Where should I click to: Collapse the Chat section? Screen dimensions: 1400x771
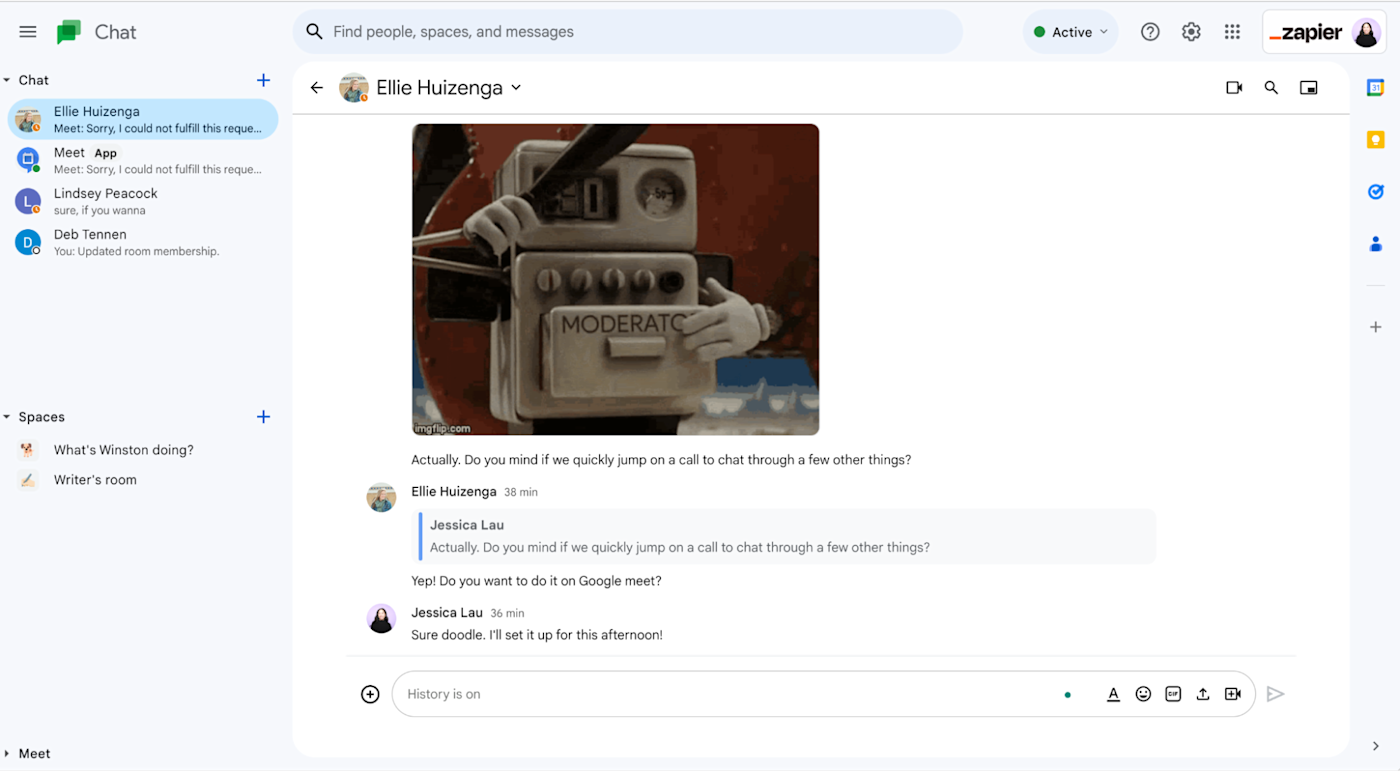(x=7, y=80)
